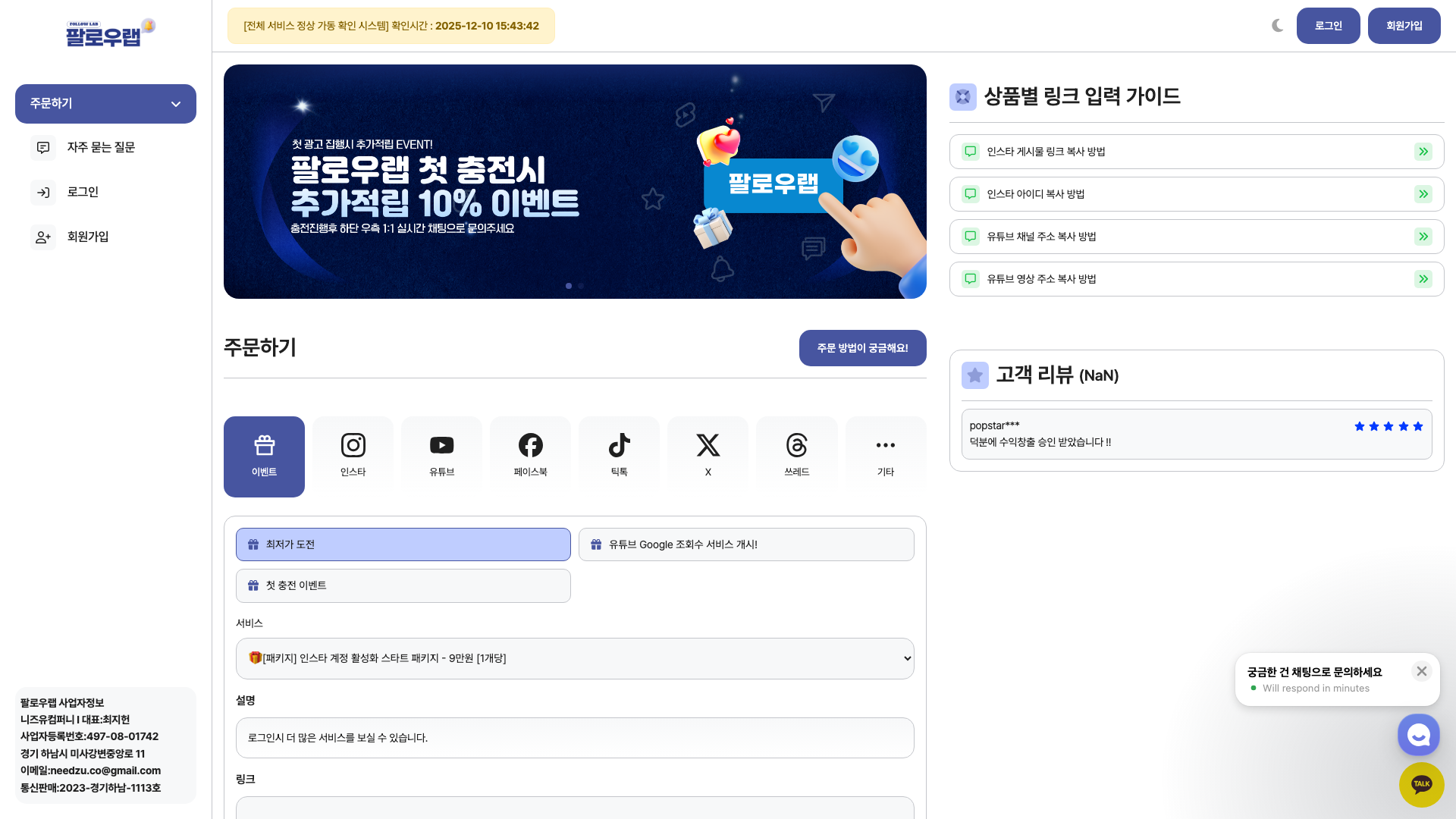
Task: Toggle dark mode moon icon
Action: pyautogui.click(x=1278, y=26)
